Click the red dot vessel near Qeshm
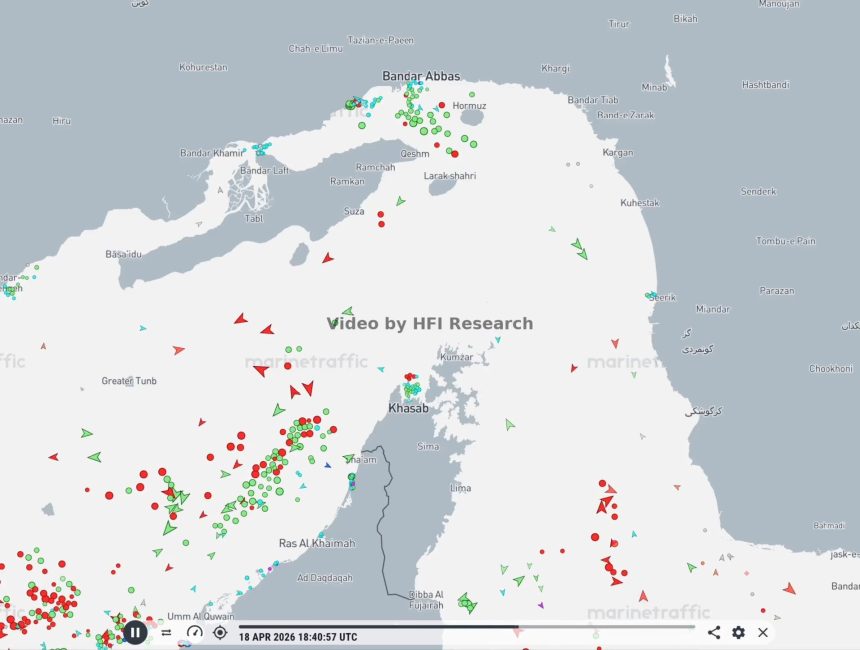 (454, 154)
